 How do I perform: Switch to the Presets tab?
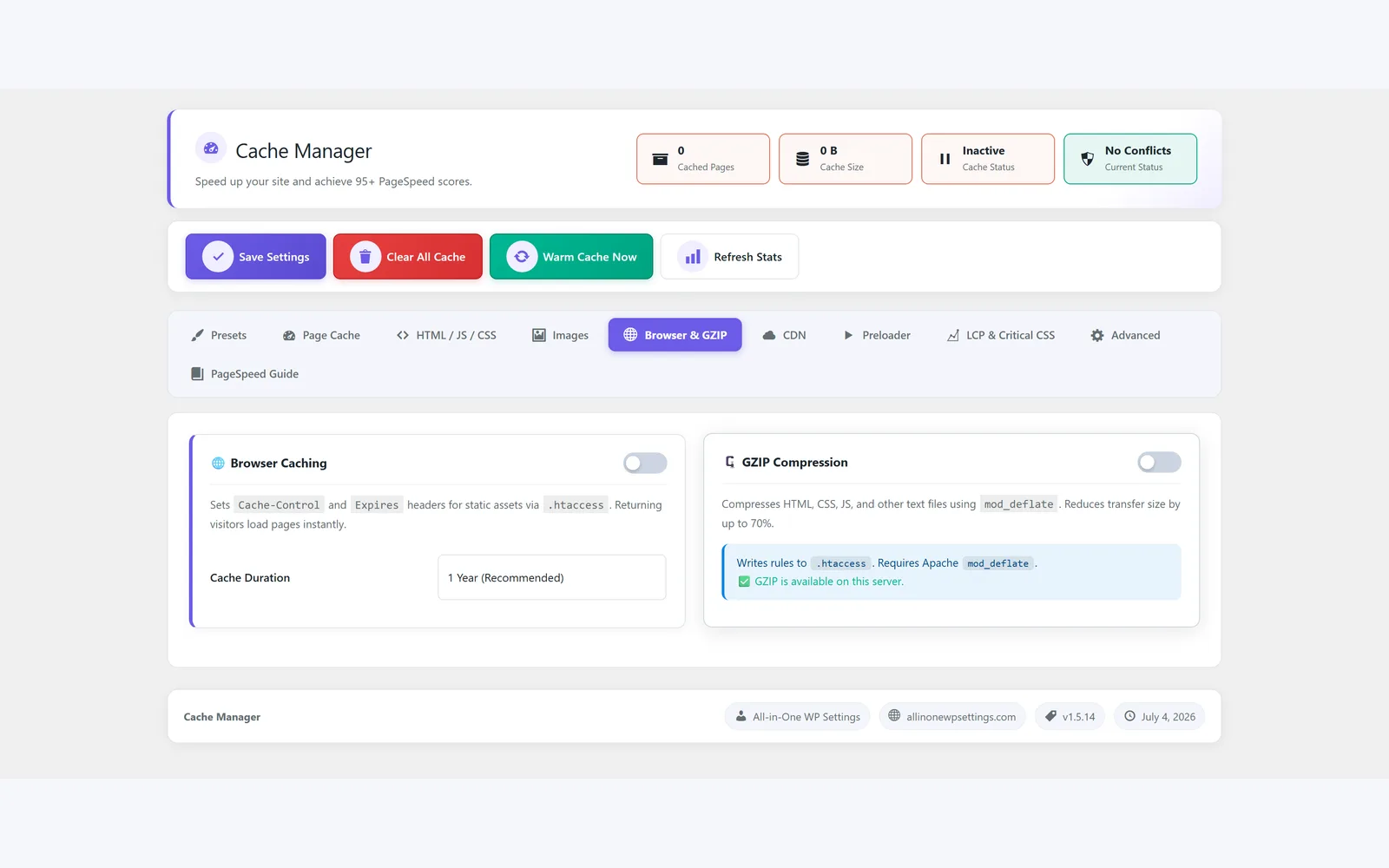tap(219, 335)
